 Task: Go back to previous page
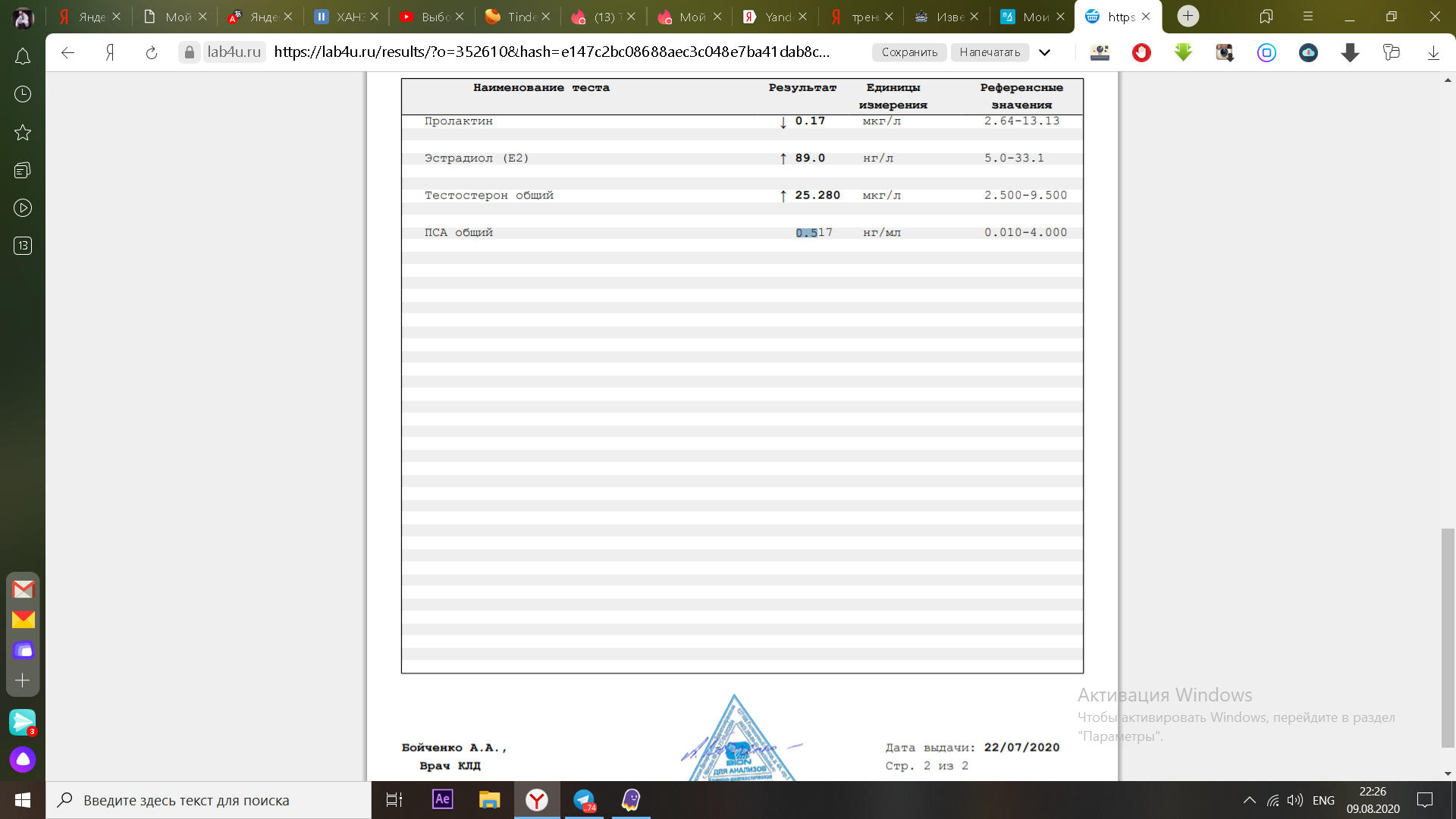(67, 52)
